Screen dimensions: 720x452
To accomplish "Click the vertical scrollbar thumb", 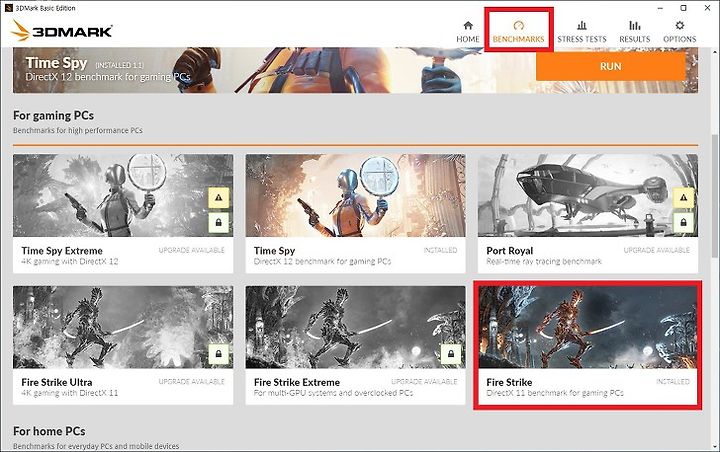I will 715,198.
